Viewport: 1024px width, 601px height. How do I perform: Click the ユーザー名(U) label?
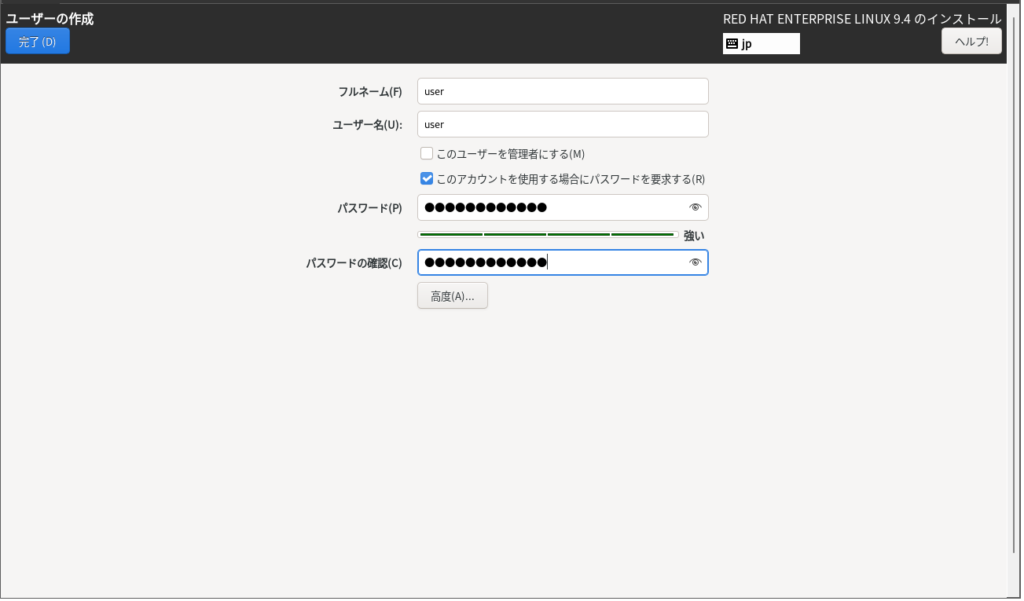366,125
